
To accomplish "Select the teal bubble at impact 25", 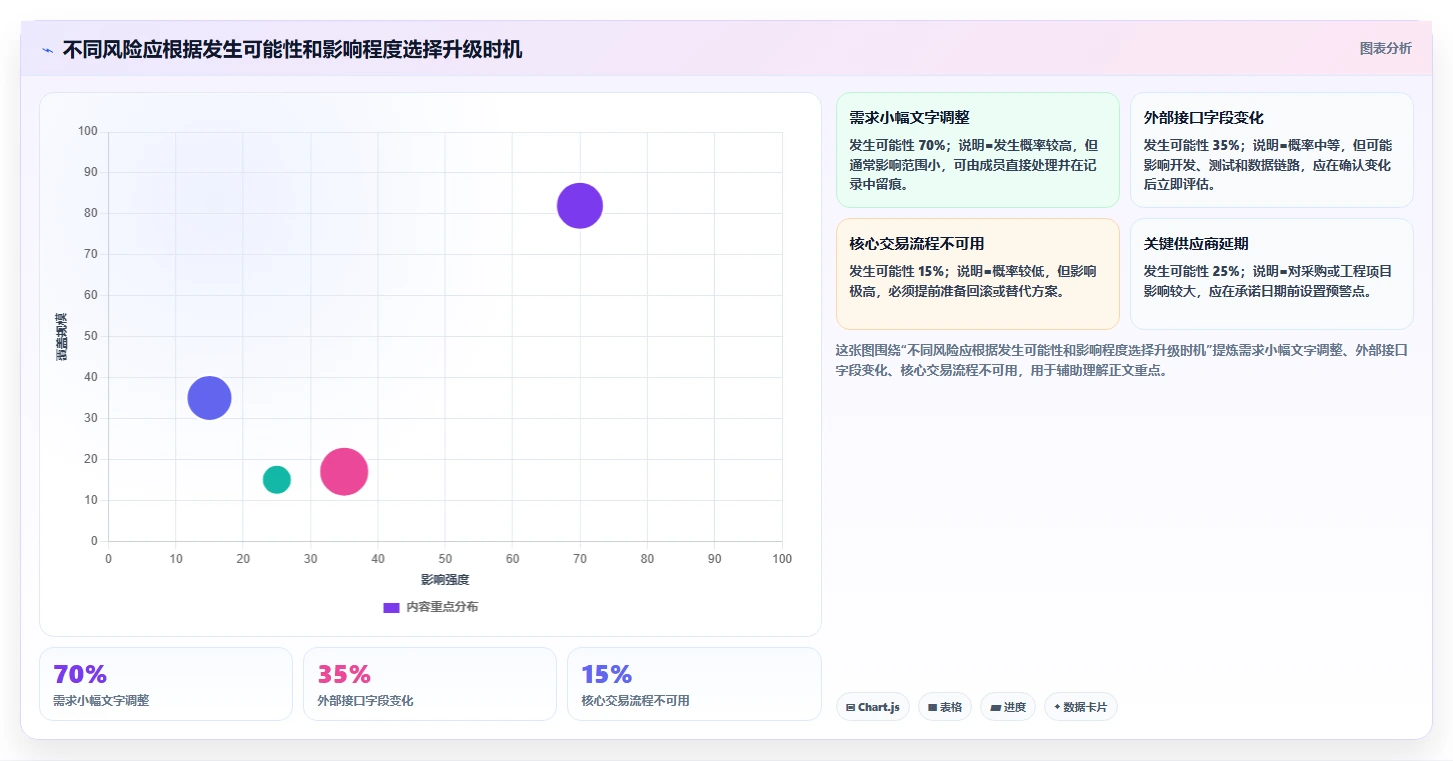I will [277, 480].
